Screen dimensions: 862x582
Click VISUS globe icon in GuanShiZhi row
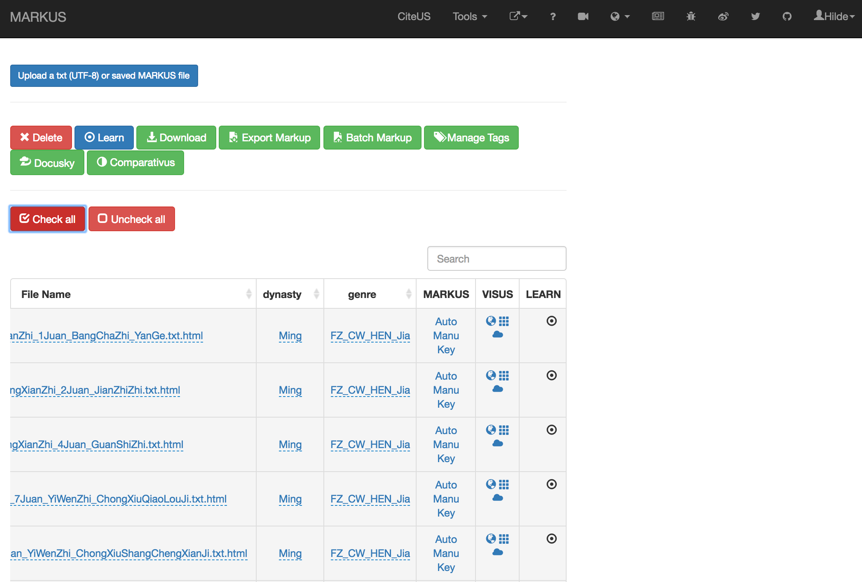point(491,430)
